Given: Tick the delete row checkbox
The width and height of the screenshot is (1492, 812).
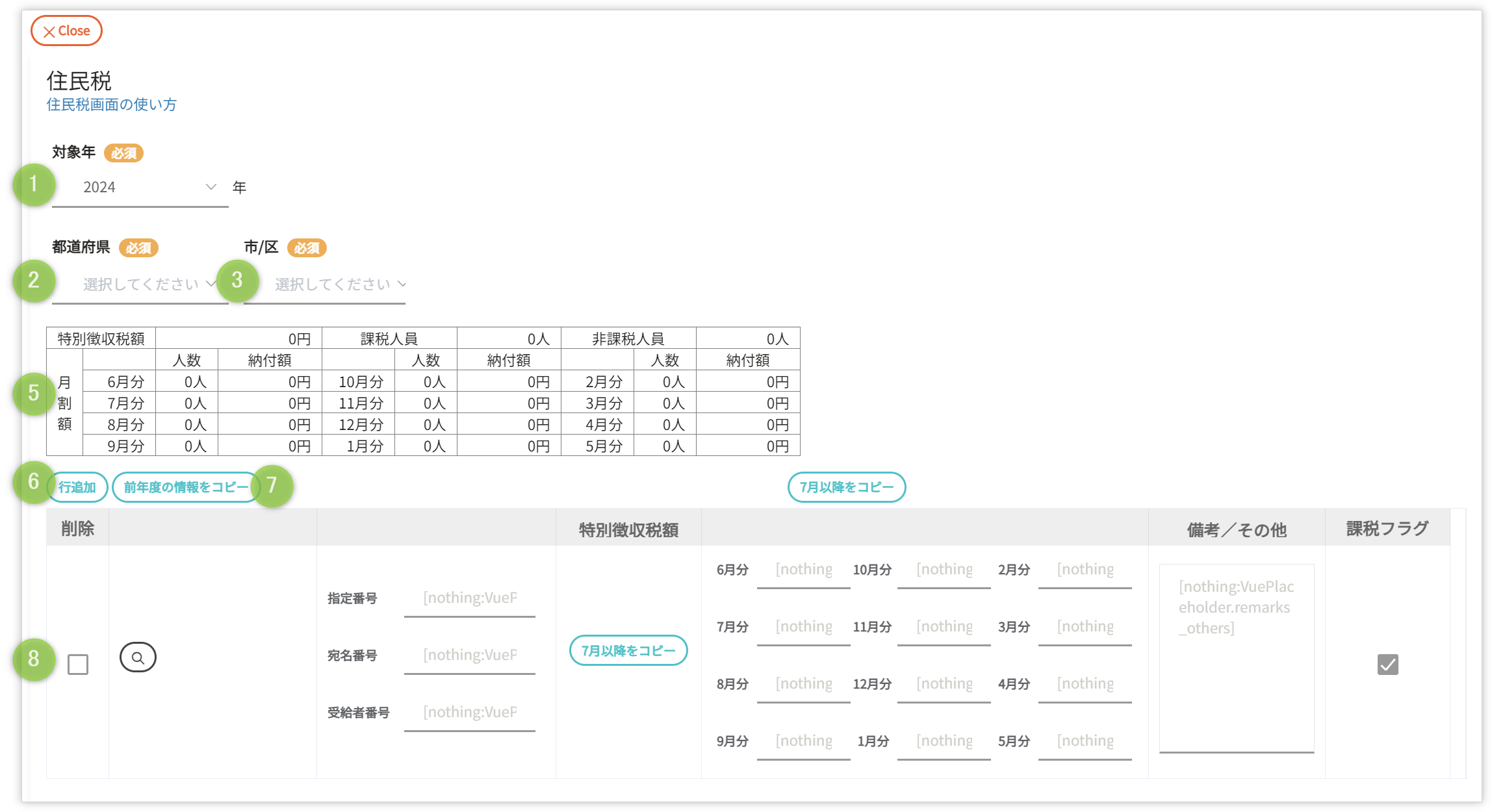Looking at the screenshot, I should point(78,665).
